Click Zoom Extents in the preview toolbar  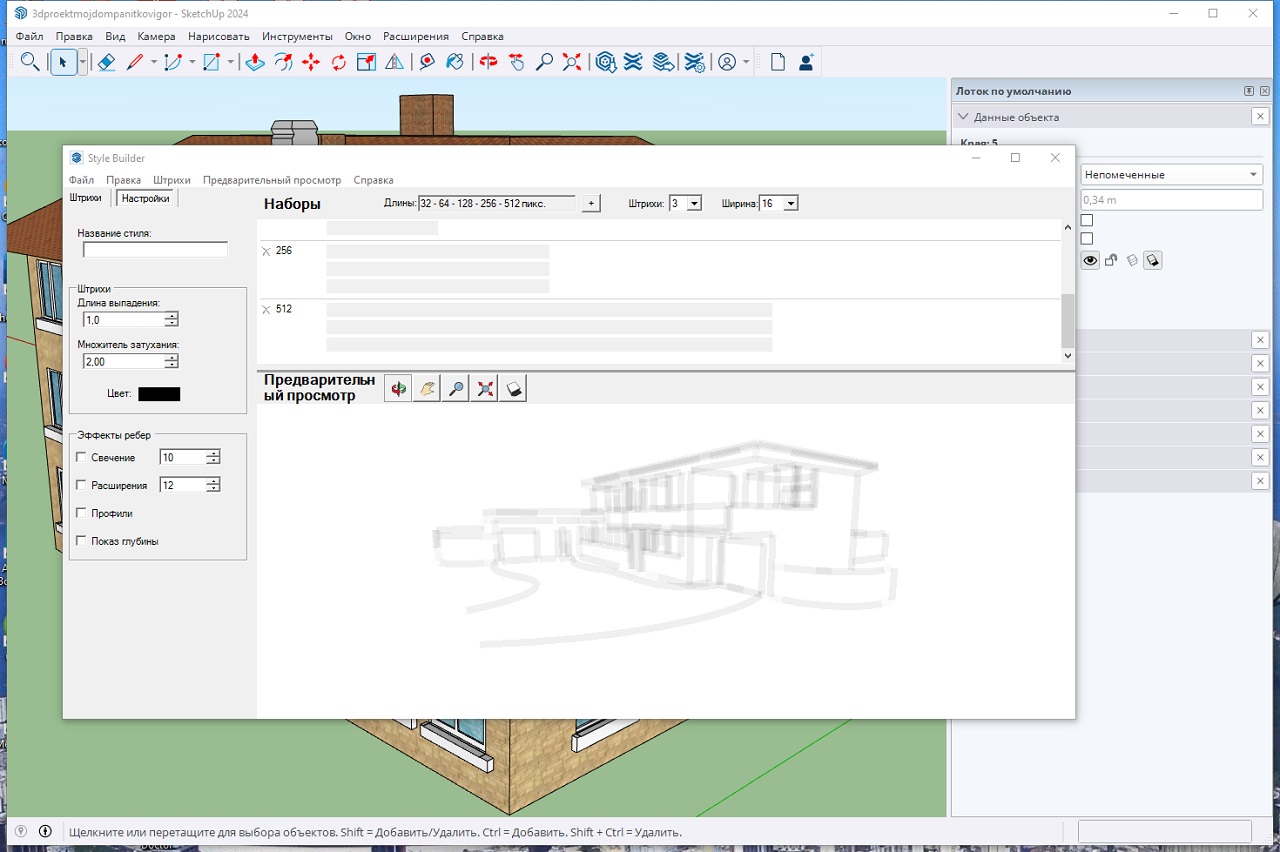485,389
